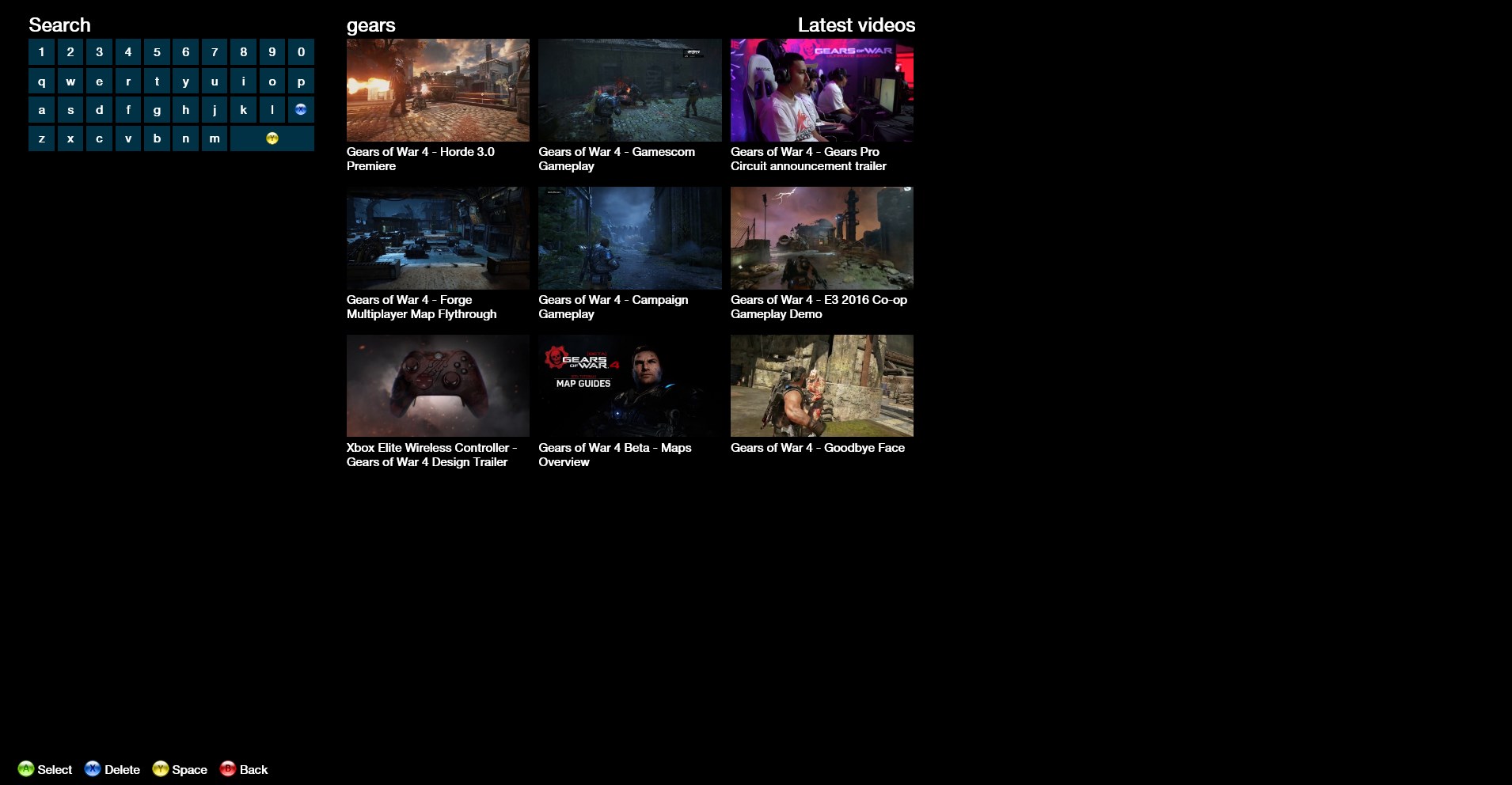The height and width of the screenshot is (785, 1512).
Task: Click the blue X delete key on the keyboard
Action: point(301,110)
